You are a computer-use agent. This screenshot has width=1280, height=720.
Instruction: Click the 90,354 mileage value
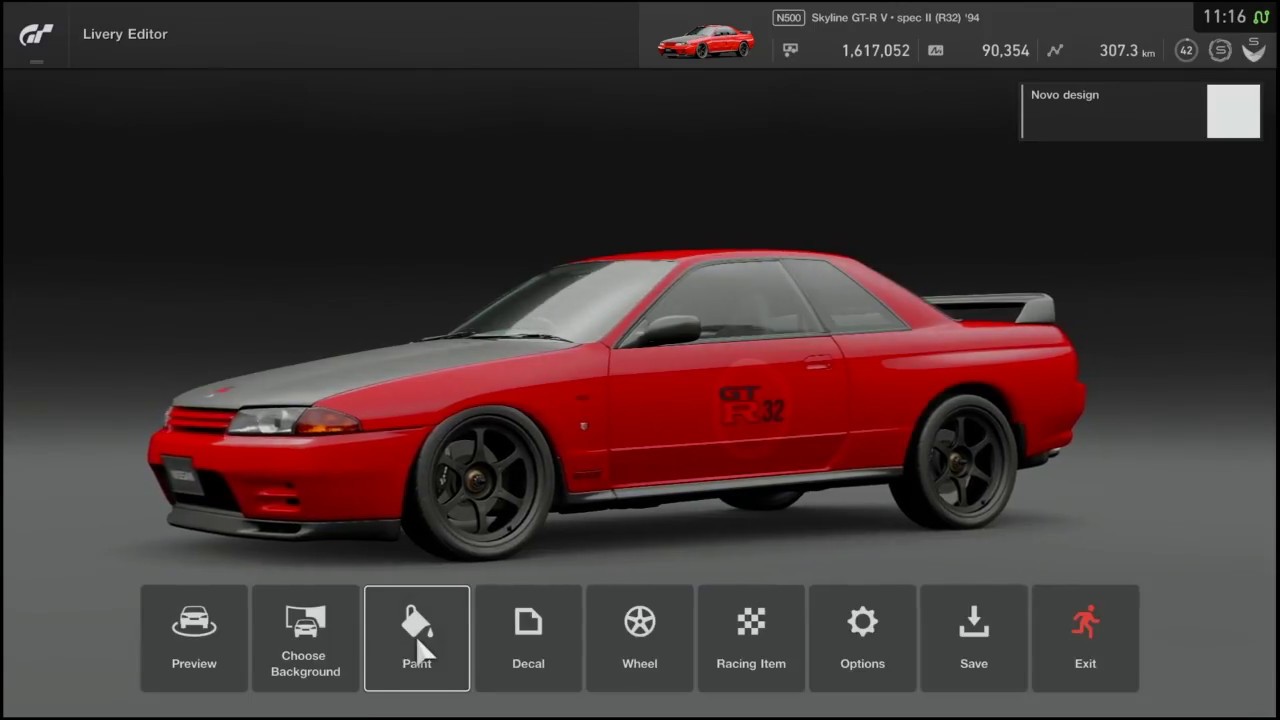[1005, 50]
